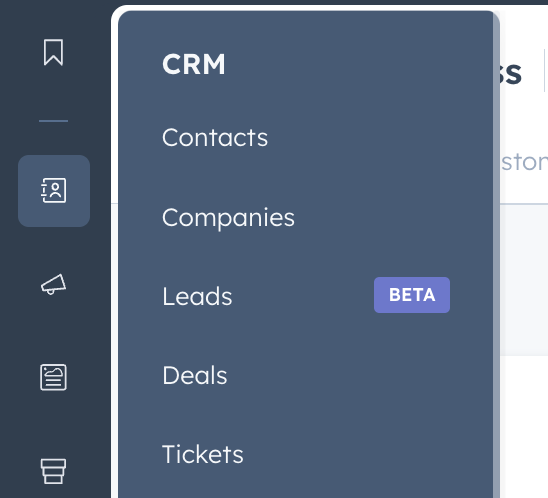Viewport: 548px width, 498px height.
Task: Click the white content area at lower right
Action: (x=524, y=426)
